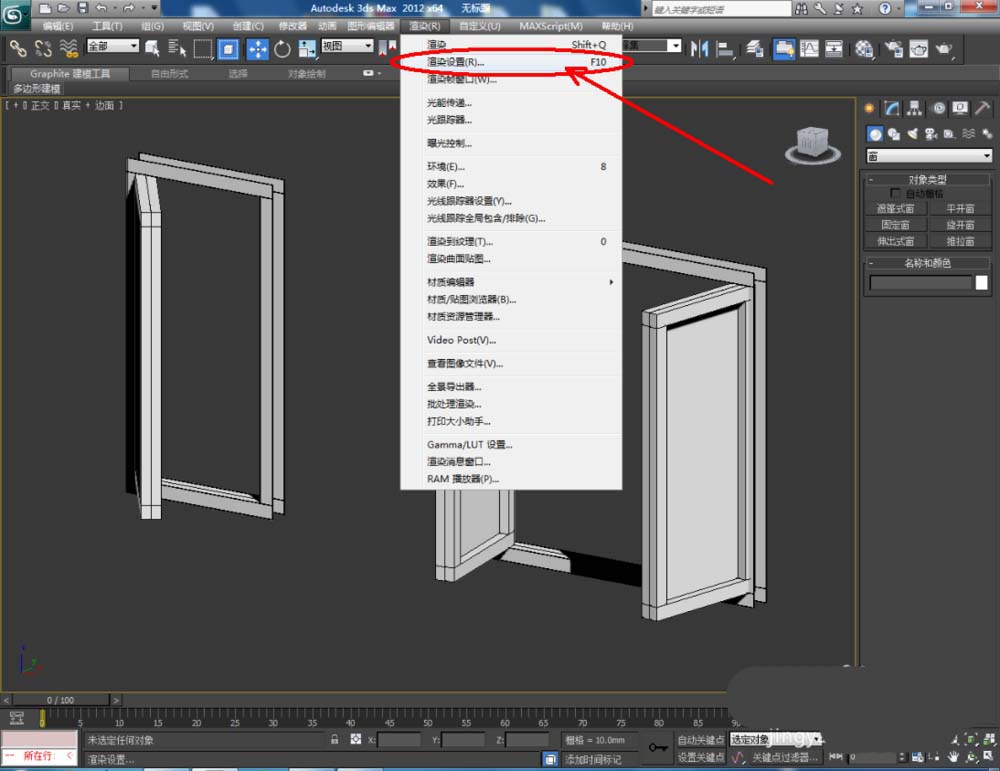This screenshot has height=771, width=1000.
Task: Open the quick access toolbar dropdown arrow
Action: click(x=154, y=8)
